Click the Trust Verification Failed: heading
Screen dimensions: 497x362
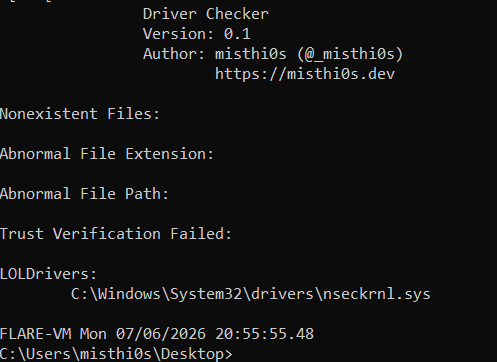[116, 234]
